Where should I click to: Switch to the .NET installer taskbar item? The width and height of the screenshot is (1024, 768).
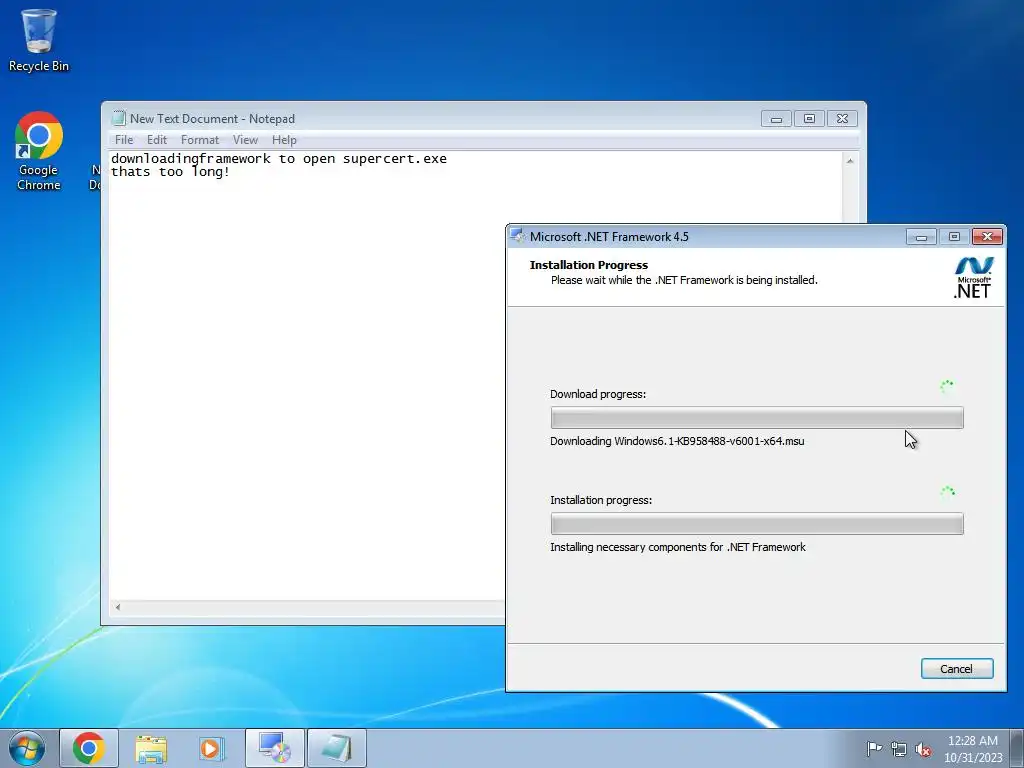pyautogui.click(x=274, y=748)
